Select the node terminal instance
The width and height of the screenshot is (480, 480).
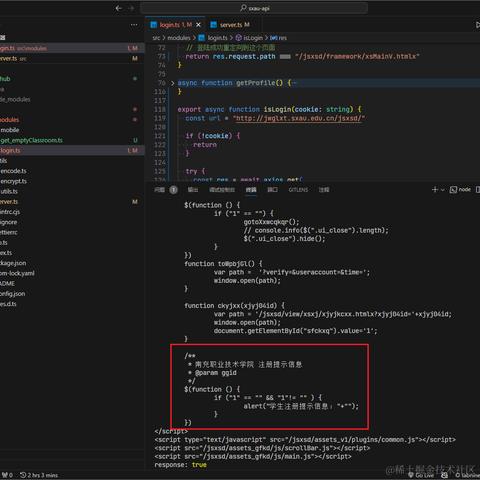click(460, 190)
